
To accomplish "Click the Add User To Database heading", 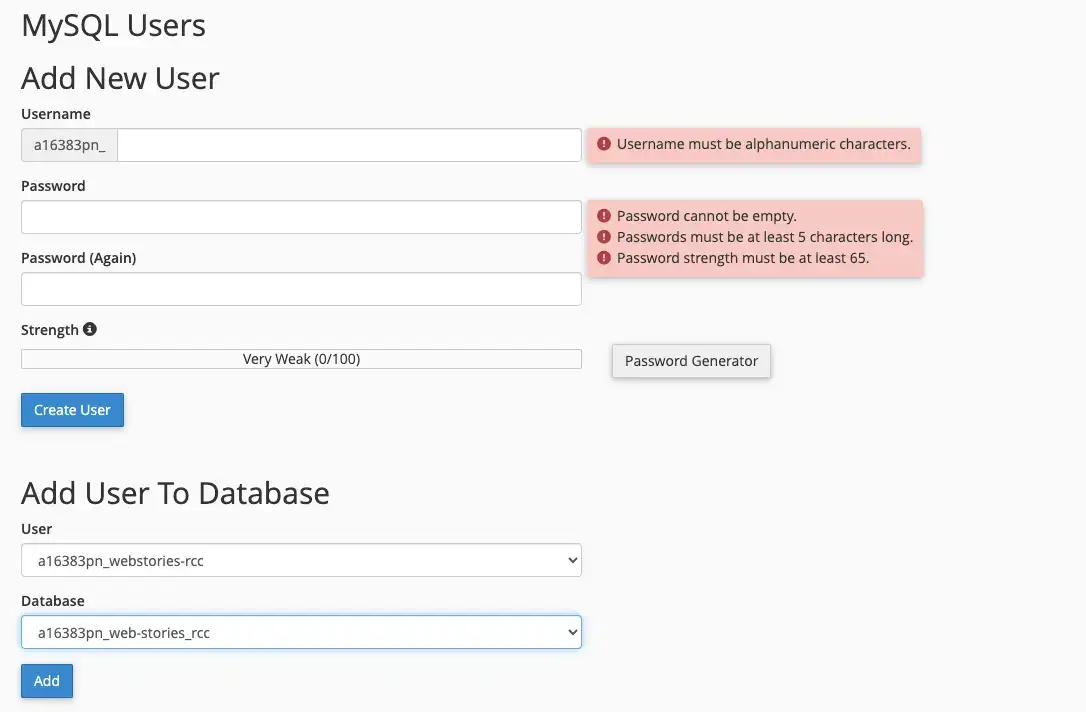I will coord(175,492).
